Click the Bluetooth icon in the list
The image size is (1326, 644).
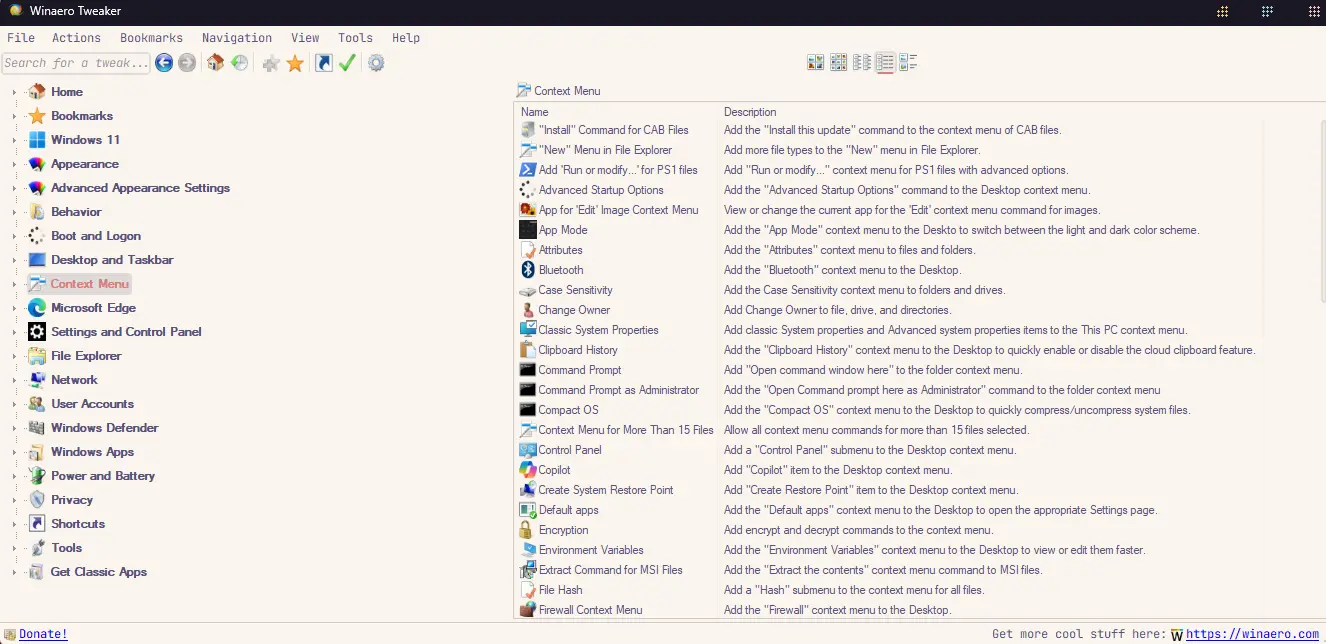click(529, 270)
